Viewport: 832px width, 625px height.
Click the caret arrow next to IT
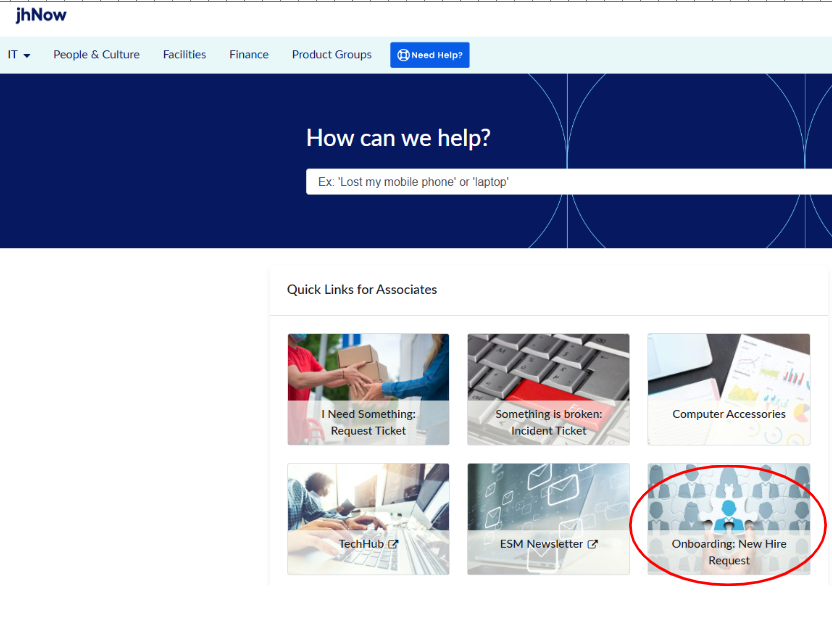tap(27, 56)
